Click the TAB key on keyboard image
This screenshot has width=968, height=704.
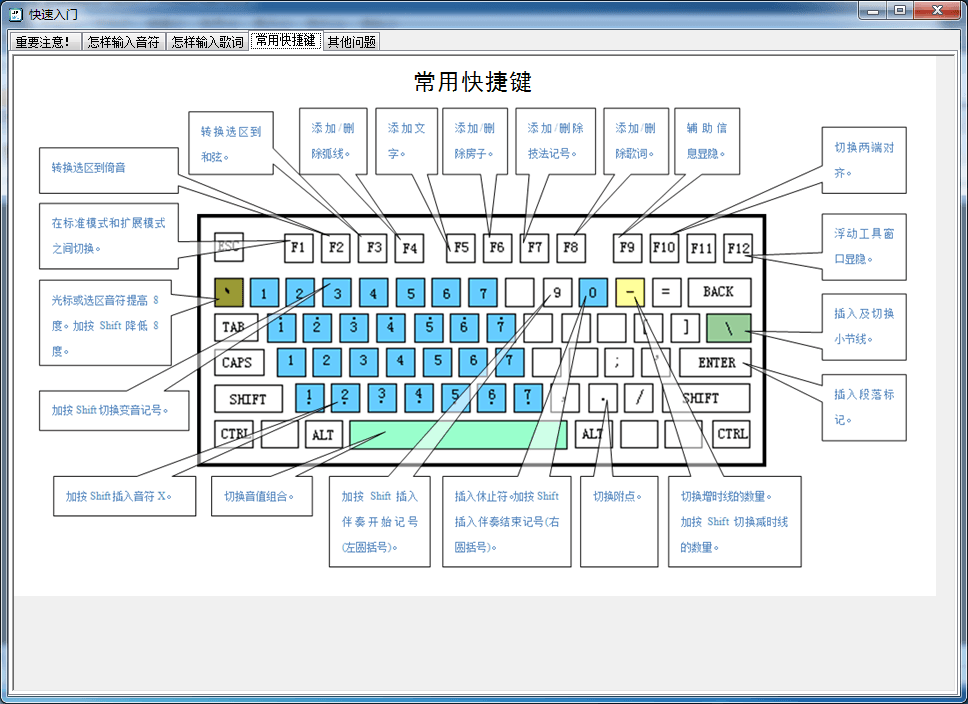click(233, 328)
